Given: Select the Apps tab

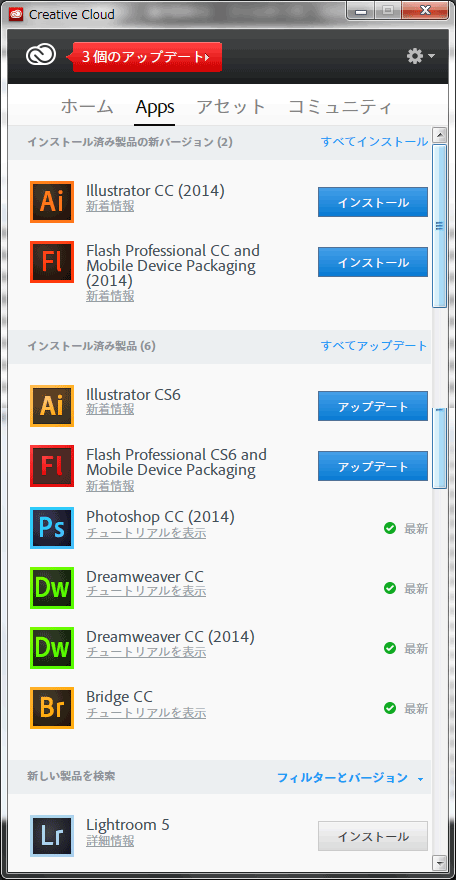Looking at the screenshot, I should click(x=155, y=106).
